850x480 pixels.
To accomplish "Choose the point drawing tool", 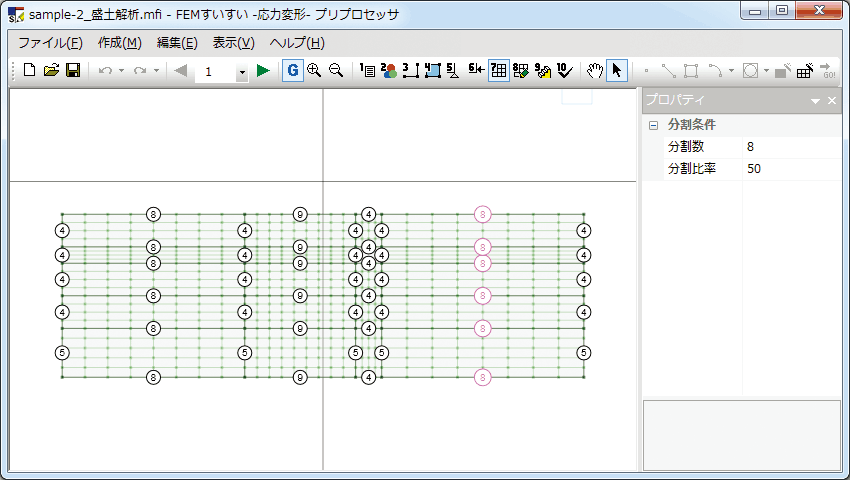I will [x=646, y=71].
